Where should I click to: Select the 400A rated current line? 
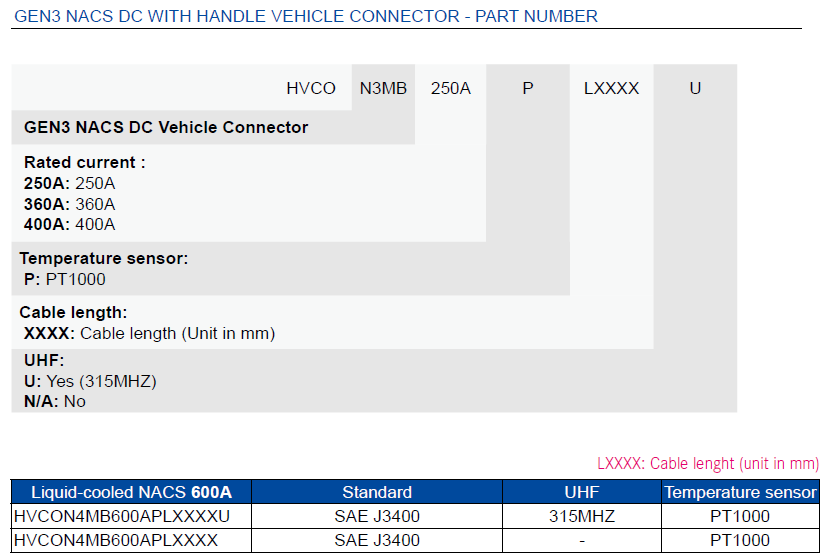pyautogui.click(x=70, y=224)
